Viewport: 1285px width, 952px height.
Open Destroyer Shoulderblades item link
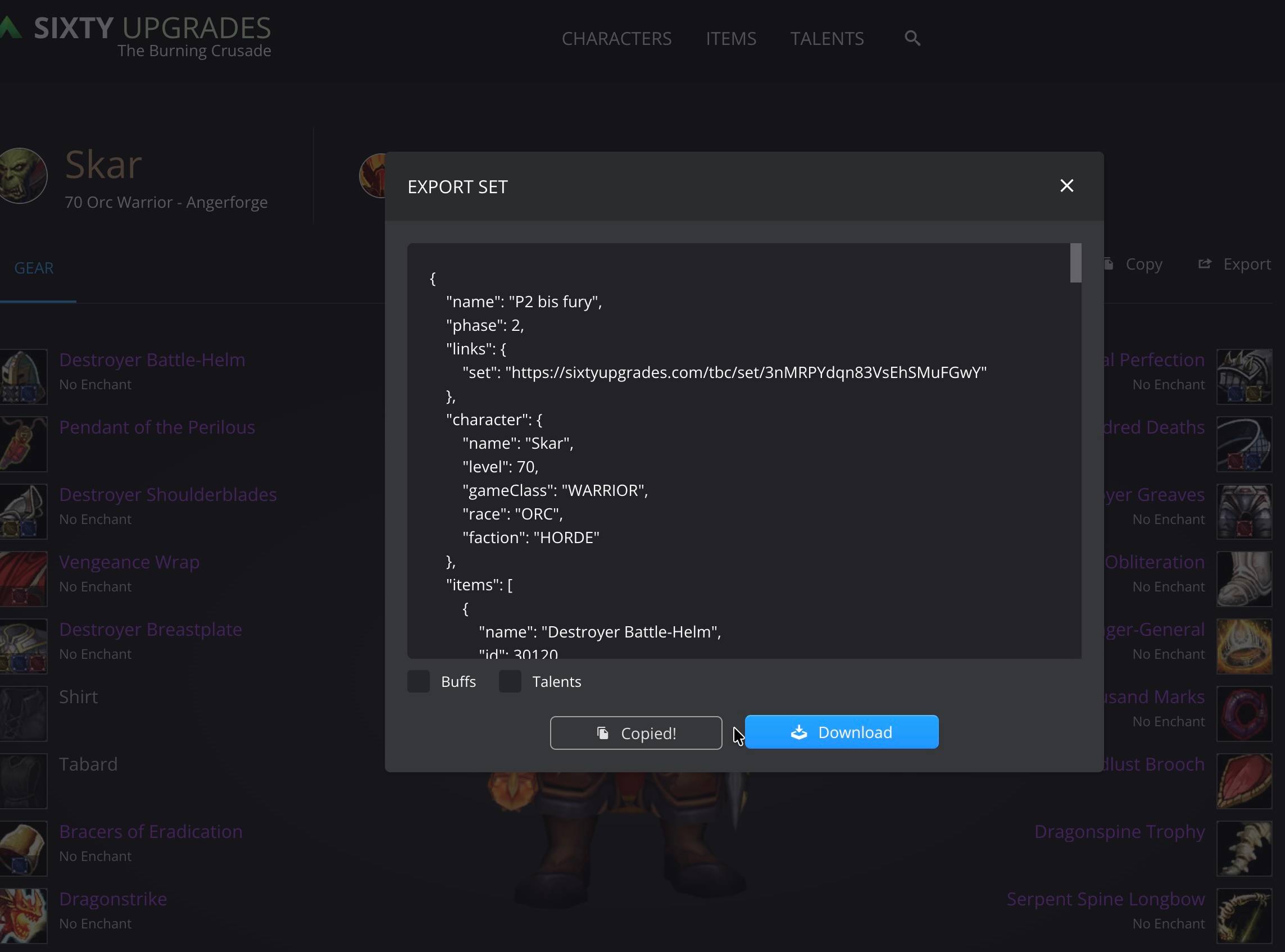point(168,494)
